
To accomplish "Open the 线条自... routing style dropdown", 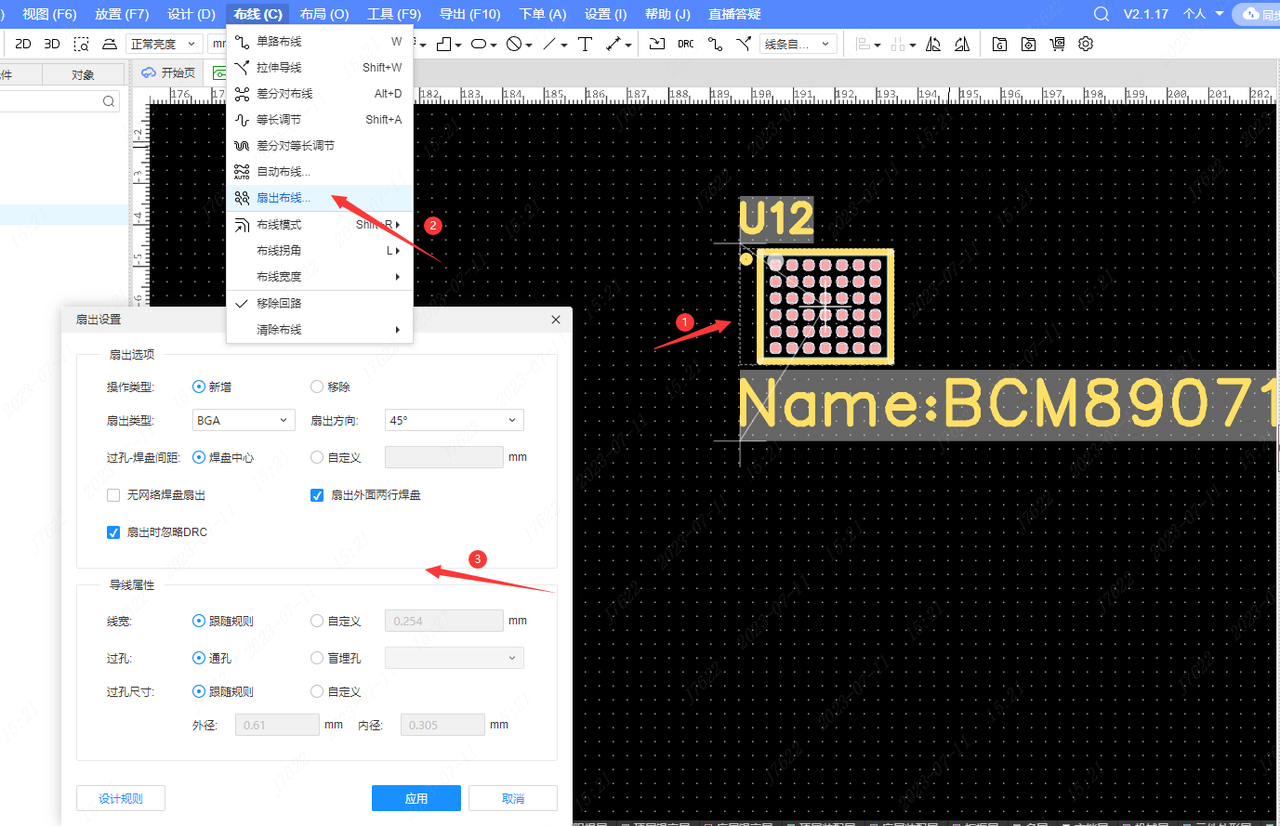I will 799,44.
